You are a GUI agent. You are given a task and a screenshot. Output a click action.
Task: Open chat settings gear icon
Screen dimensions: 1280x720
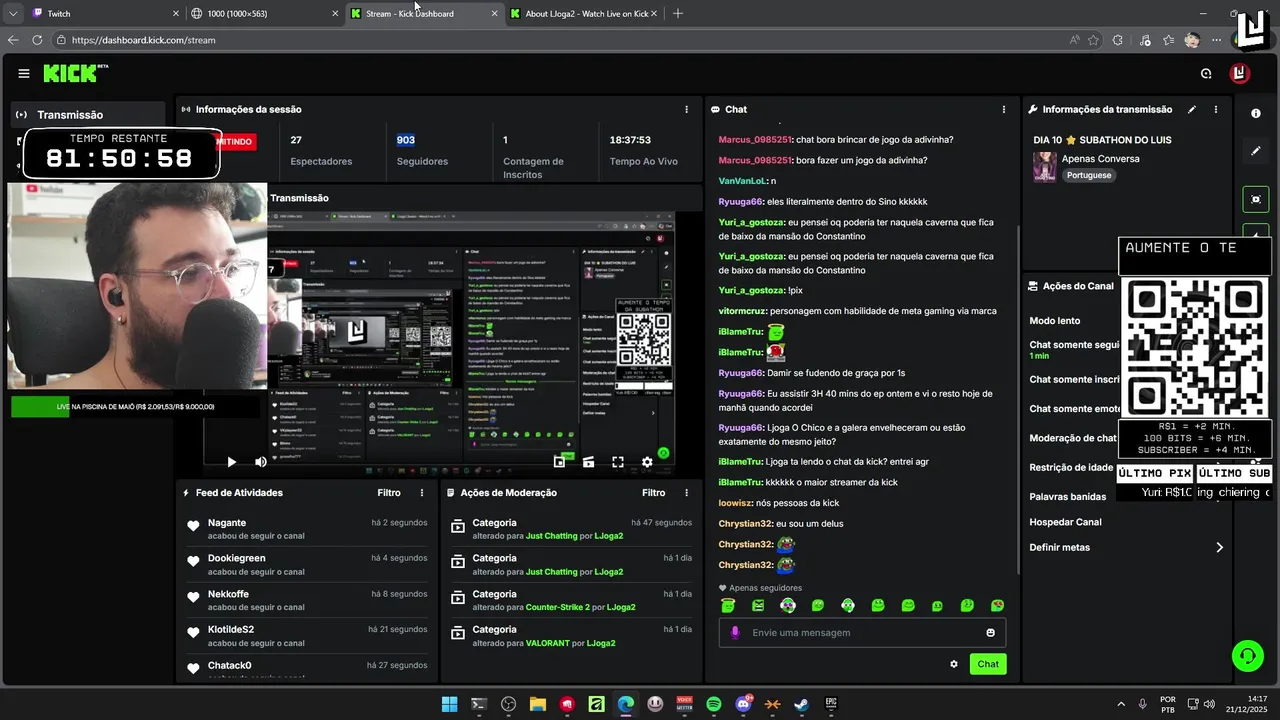(x=954, y=664)
